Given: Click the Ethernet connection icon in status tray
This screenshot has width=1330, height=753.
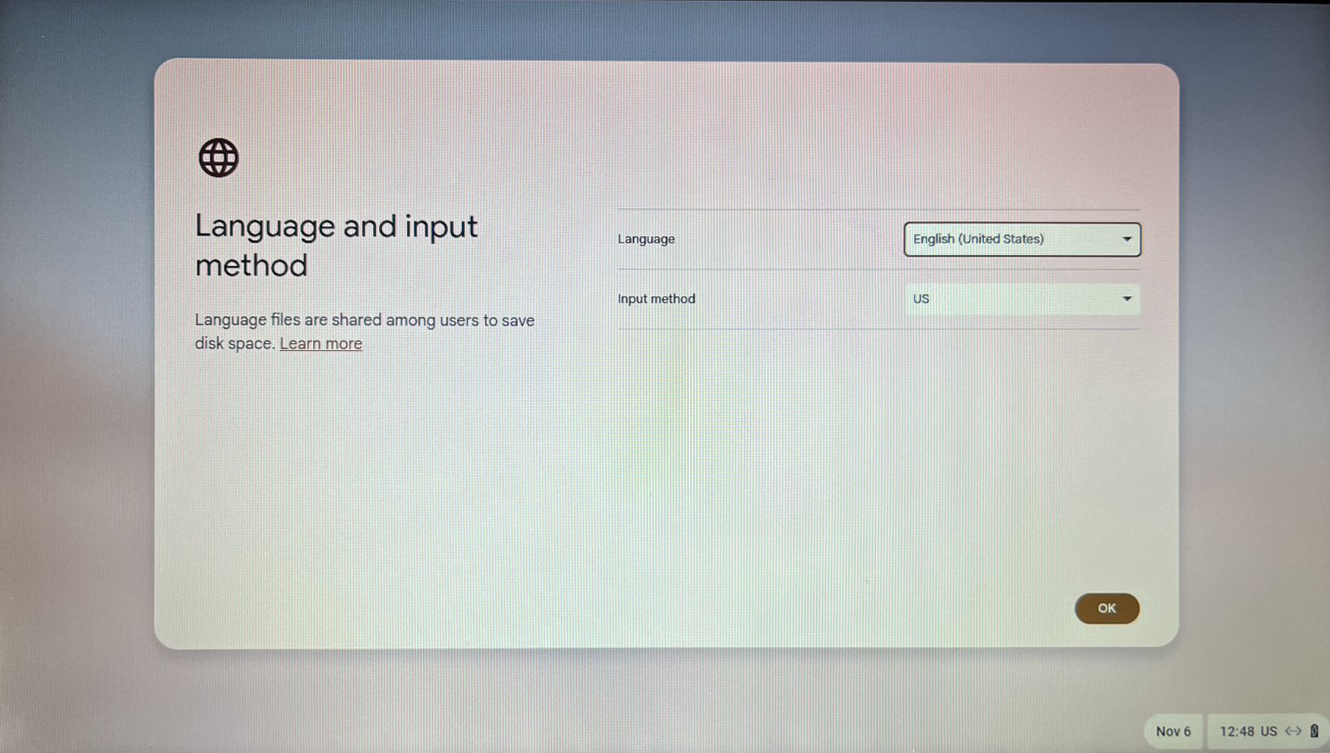Looking at the screenshot, I should (x=1293, y=732).
